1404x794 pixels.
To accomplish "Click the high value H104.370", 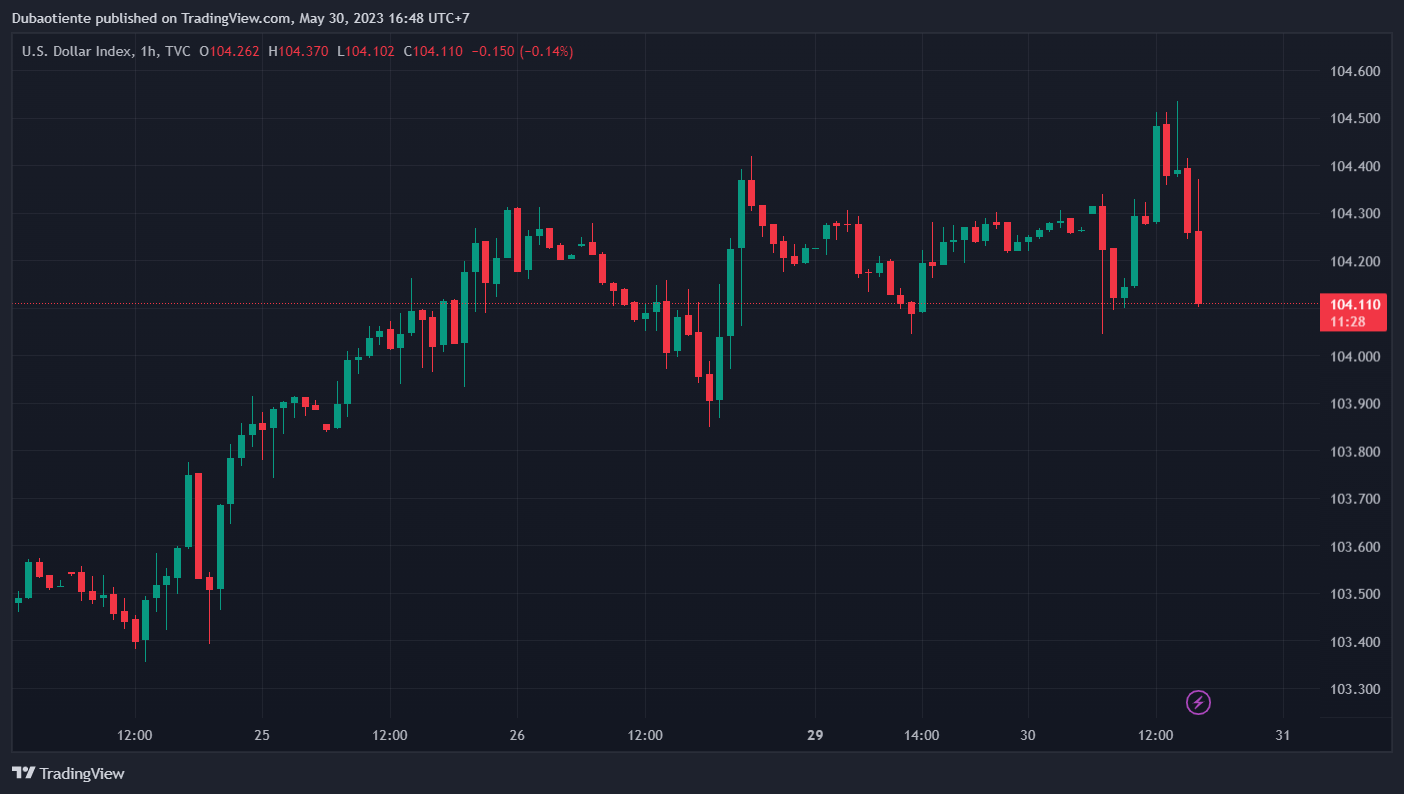I will click(x=300, y=51).
